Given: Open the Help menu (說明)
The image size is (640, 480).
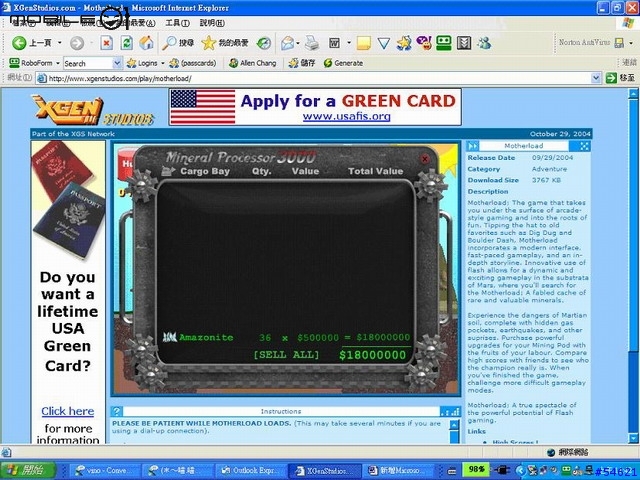Looking at the screenshot, I should (212, 23).
